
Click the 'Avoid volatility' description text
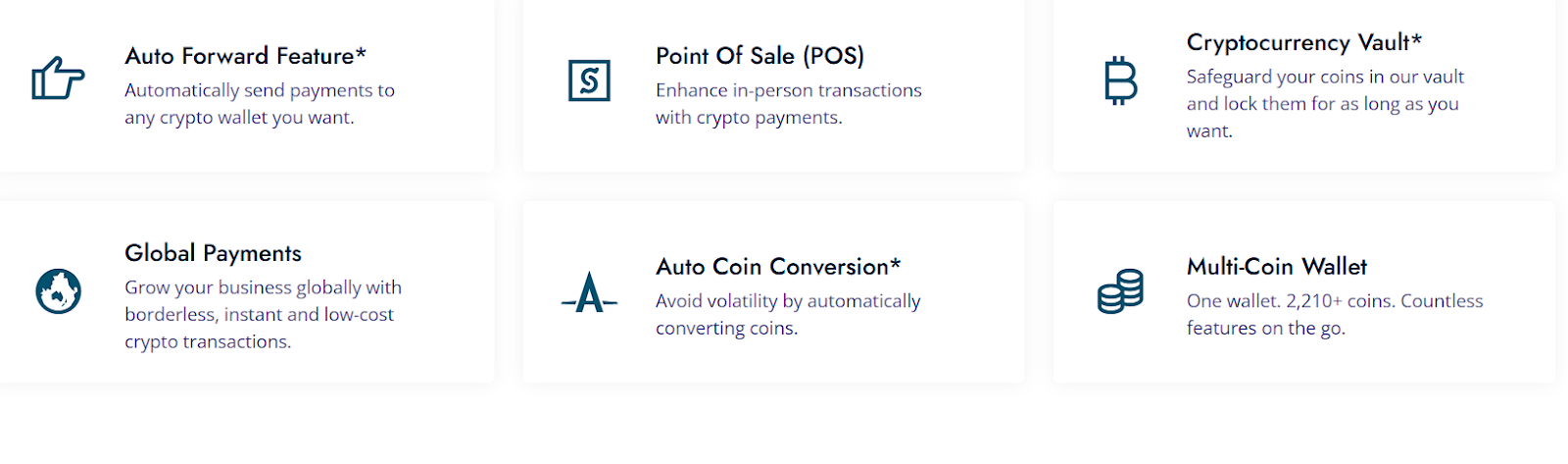[x=788, y=301]
